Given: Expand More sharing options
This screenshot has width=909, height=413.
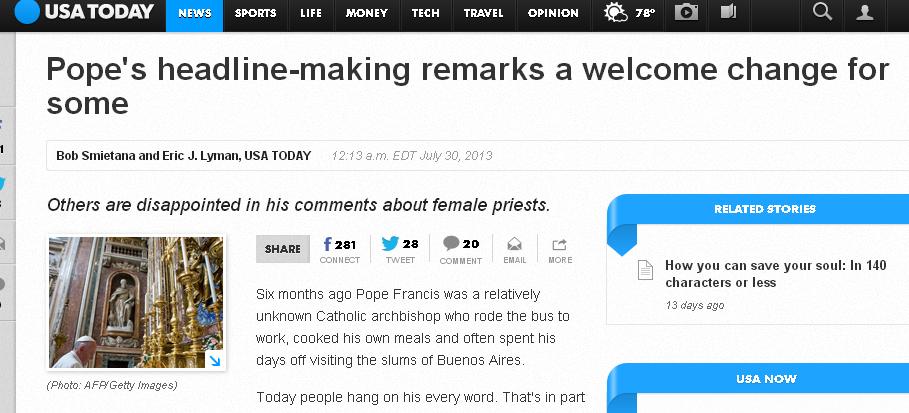Looking at the screenshot, I should [560, 249].
